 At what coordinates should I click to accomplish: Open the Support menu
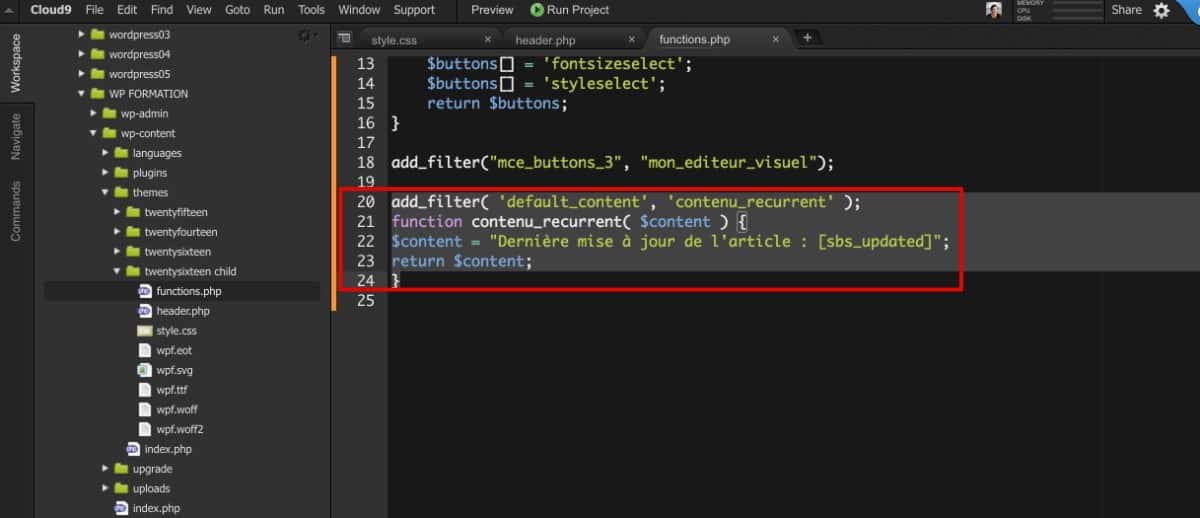coord(414,10)
